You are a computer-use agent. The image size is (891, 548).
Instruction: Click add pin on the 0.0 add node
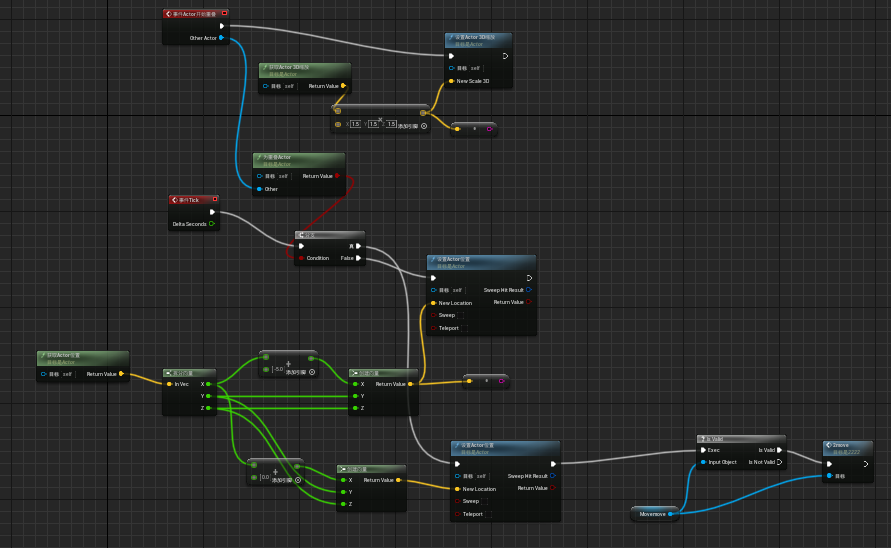[x=299, y=480]
